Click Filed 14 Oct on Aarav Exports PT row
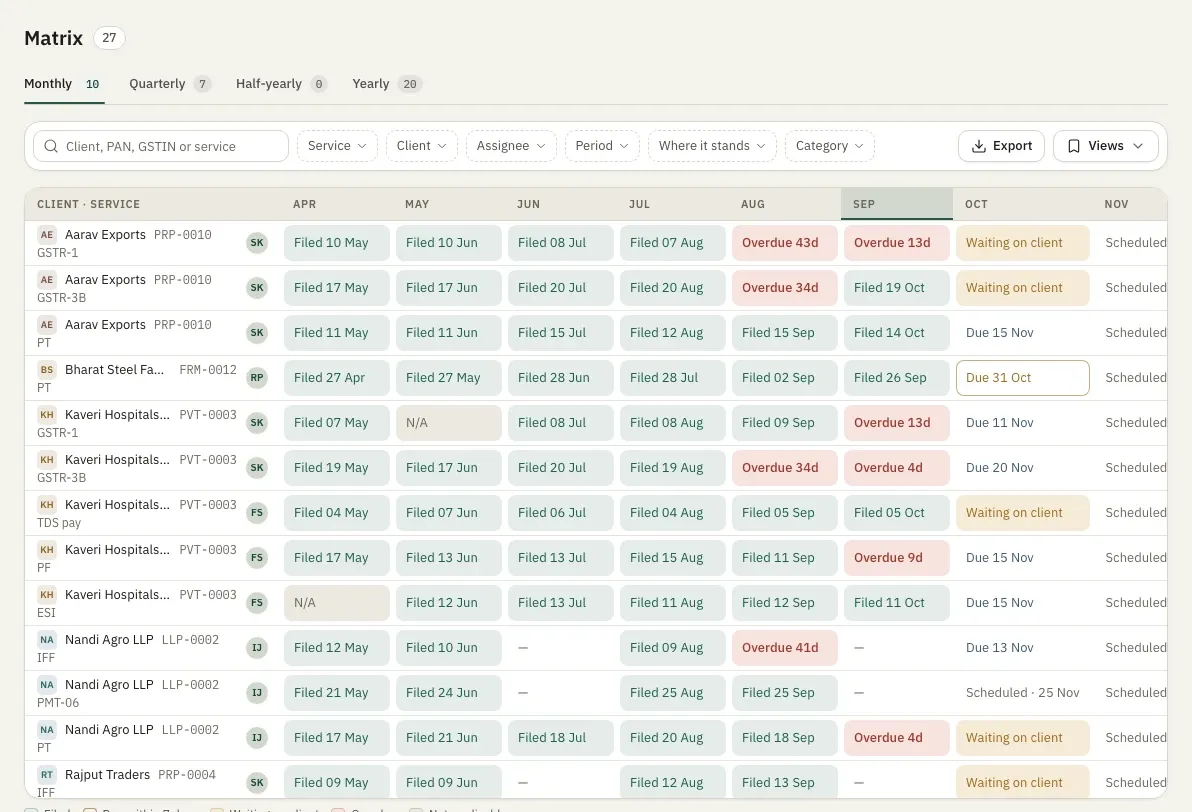Image resolution: width=1192 pixels, height=812 pixels. [897, 333]
